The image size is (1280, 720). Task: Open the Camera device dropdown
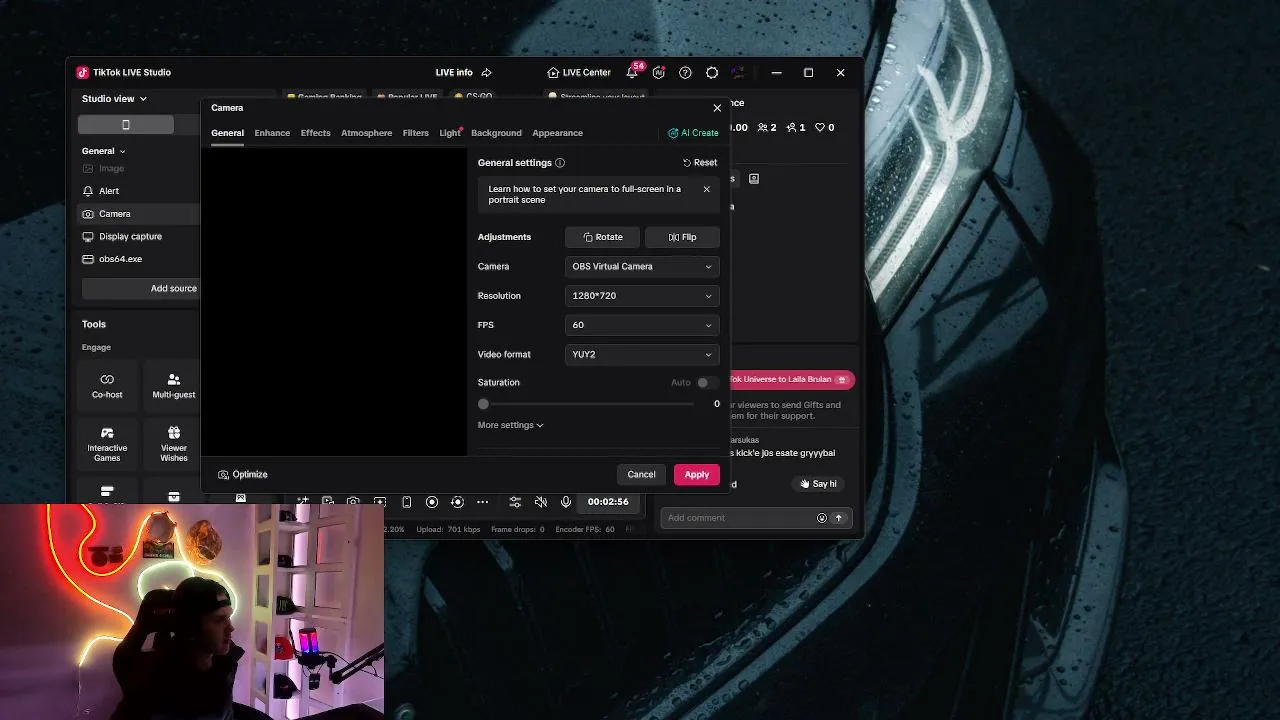point(642,266)
